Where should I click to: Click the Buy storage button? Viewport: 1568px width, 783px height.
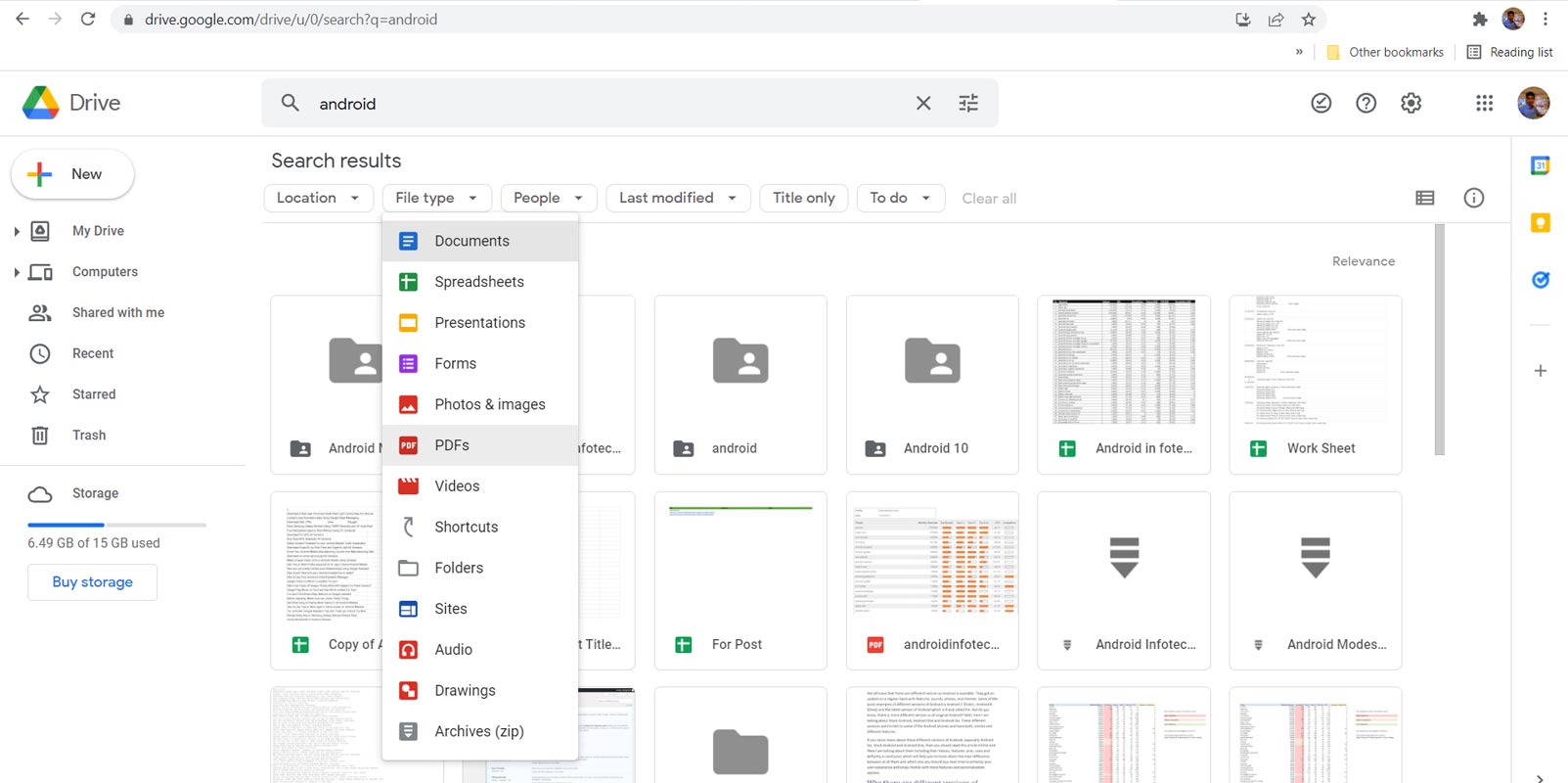[92, 582]
